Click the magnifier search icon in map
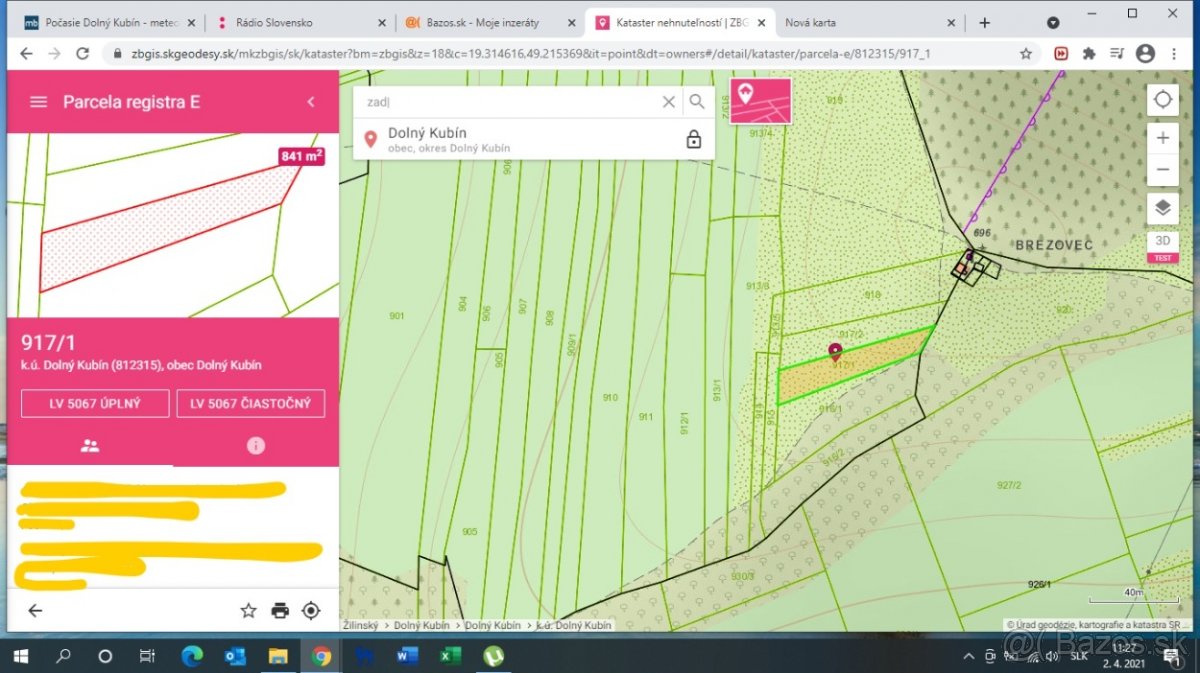 coord(697,102)
